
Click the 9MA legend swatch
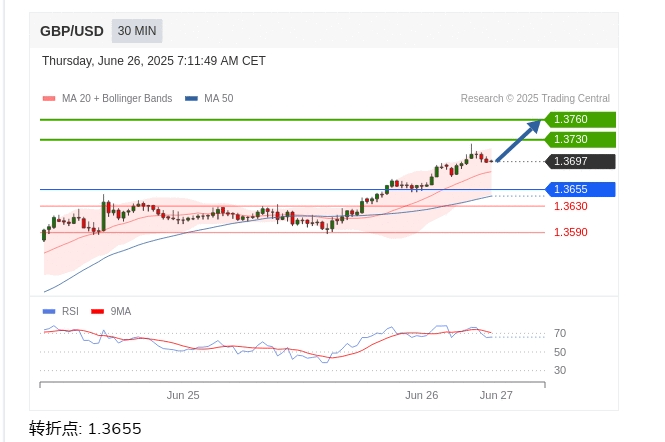98,311
